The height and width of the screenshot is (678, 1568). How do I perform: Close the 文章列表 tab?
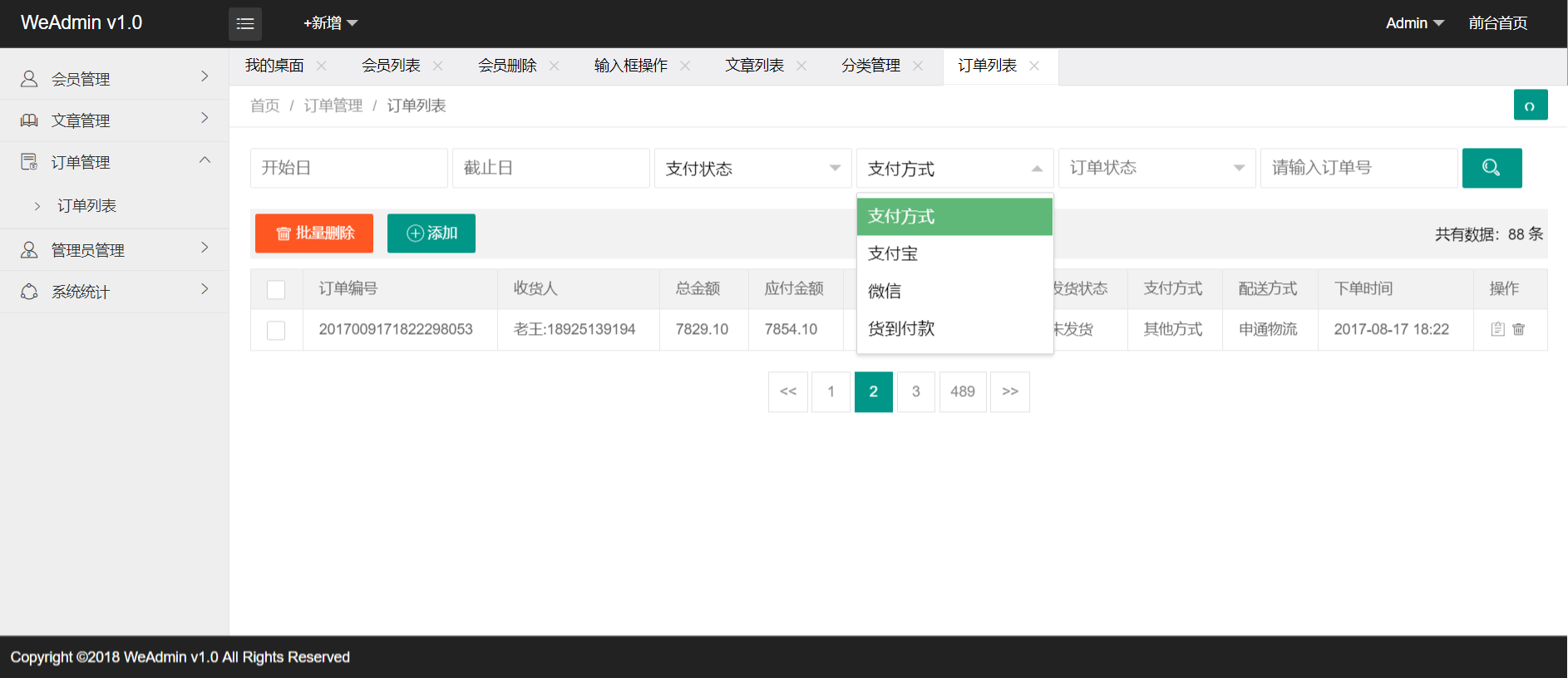tap(801, 66)
